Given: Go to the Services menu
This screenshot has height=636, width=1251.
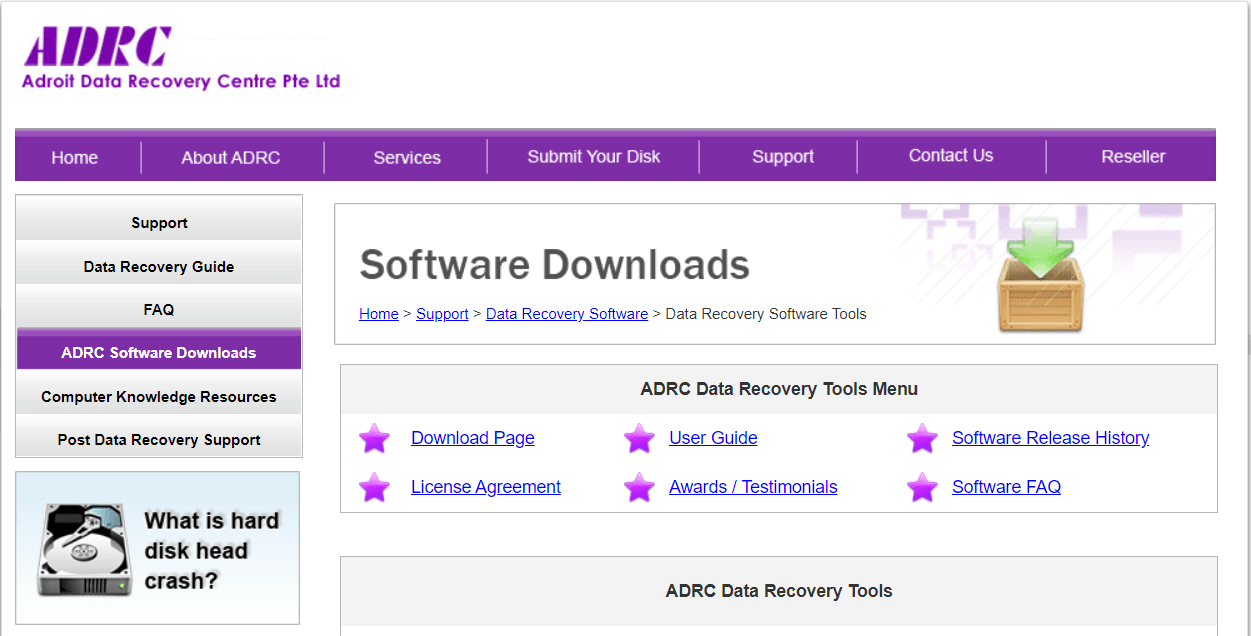Looking at the screenshot, I should click(407, 157).
